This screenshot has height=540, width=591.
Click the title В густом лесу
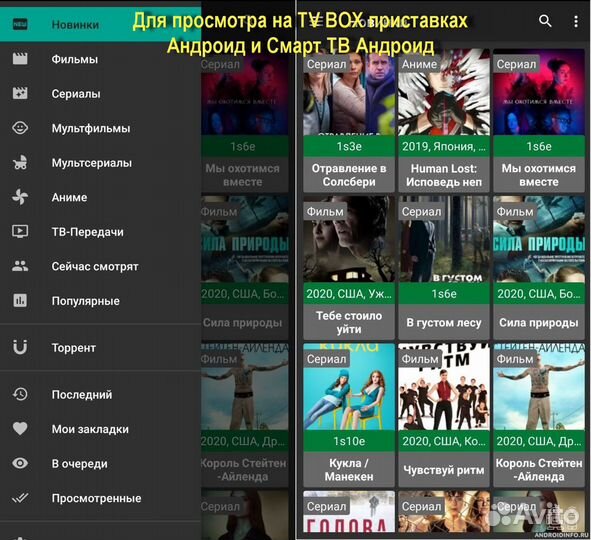444,323
